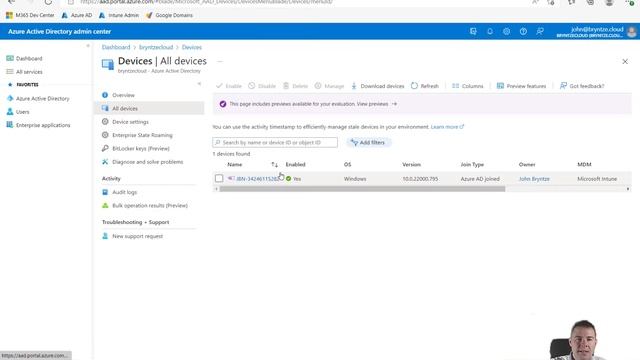The width and height of the screenshot is (640, 360).
Task: Open owner John Bryntze link
Action: point(534,179)
